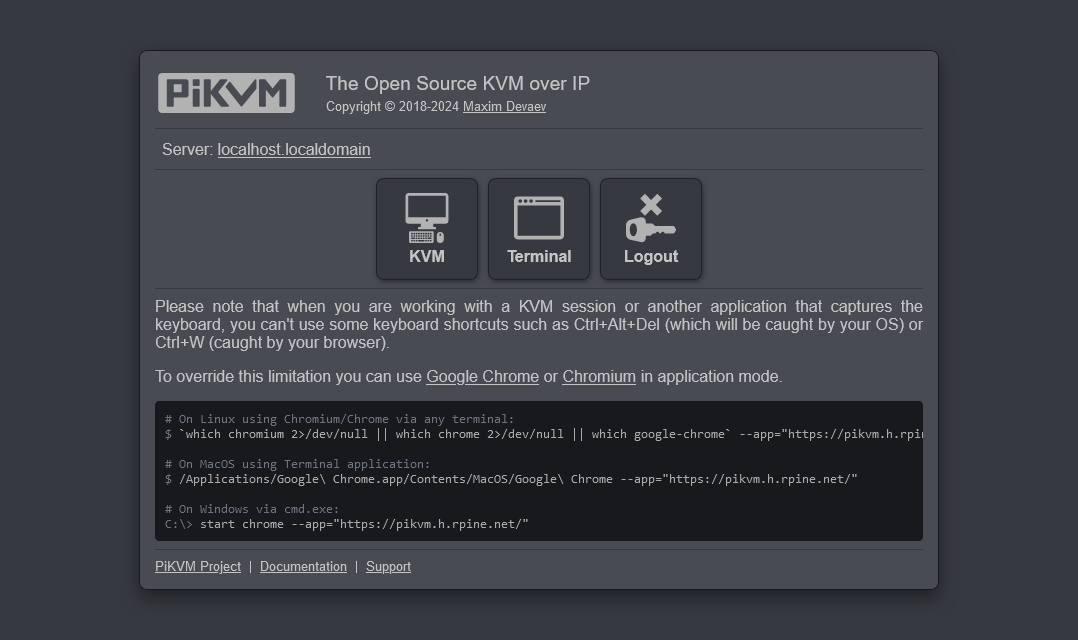This screenshot has height=640, width=1078.
Task: Click the '# On Linux using Chromium/Chrome' comment
Action: point(340,419)
